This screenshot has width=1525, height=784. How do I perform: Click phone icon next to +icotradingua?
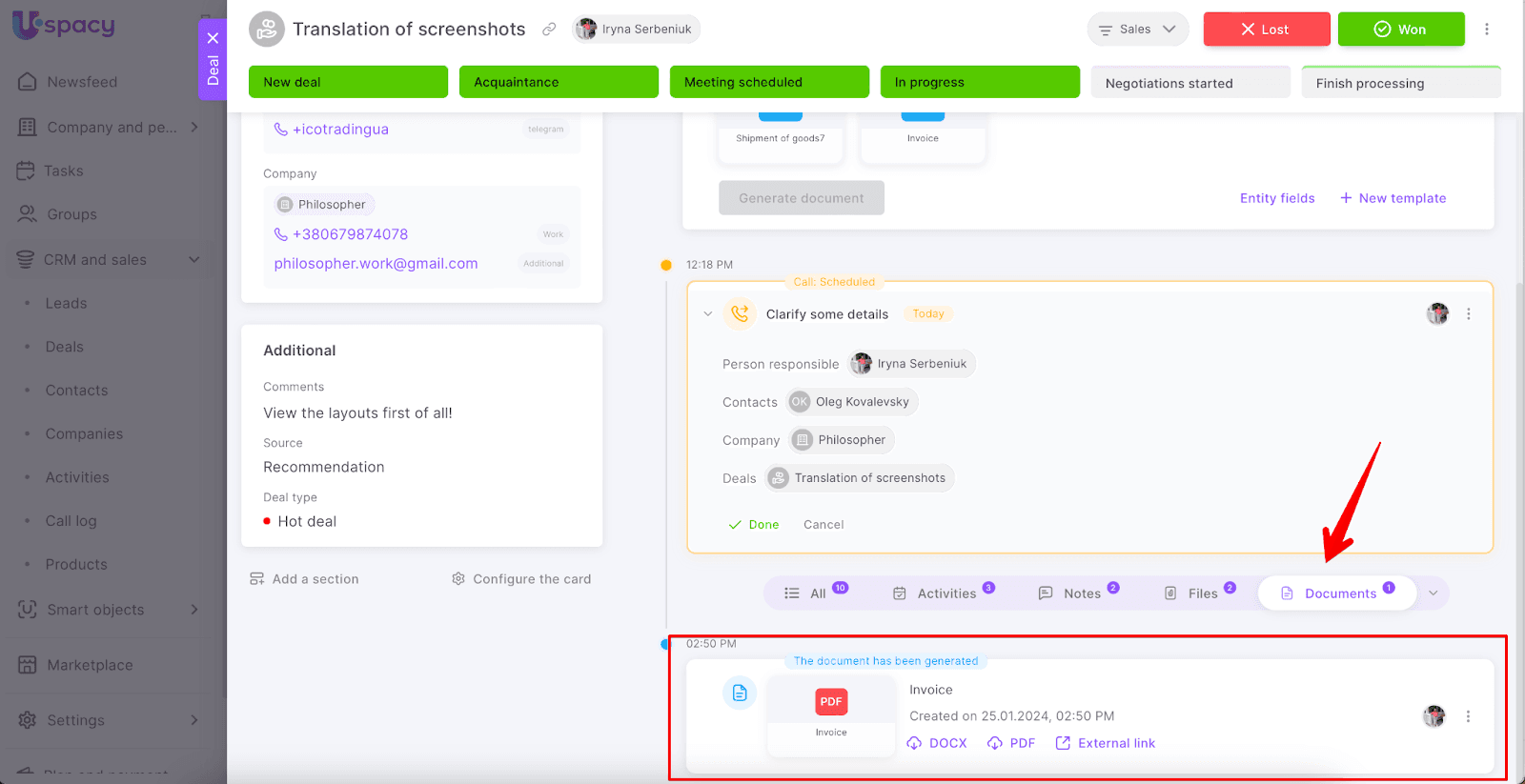point(281,130)
